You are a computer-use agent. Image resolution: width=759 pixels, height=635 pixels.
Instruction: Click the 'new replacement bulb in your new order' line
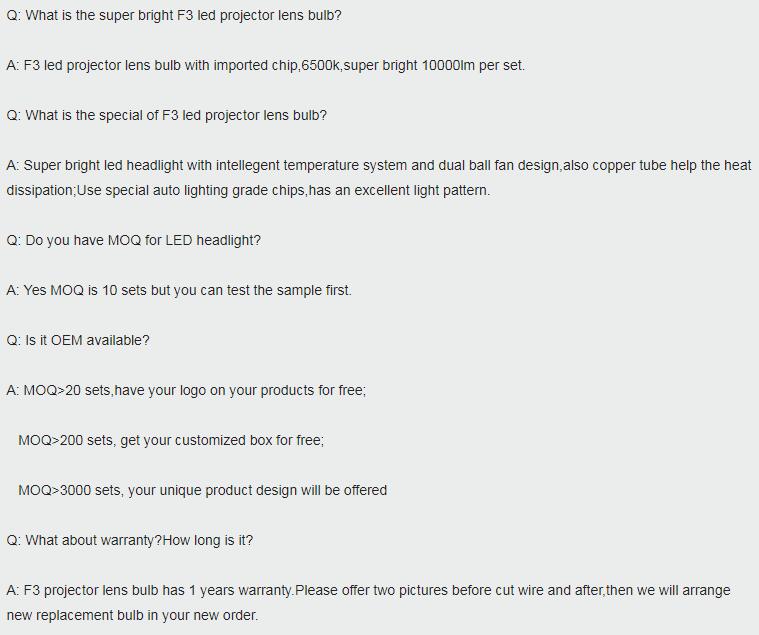point(132,616)
